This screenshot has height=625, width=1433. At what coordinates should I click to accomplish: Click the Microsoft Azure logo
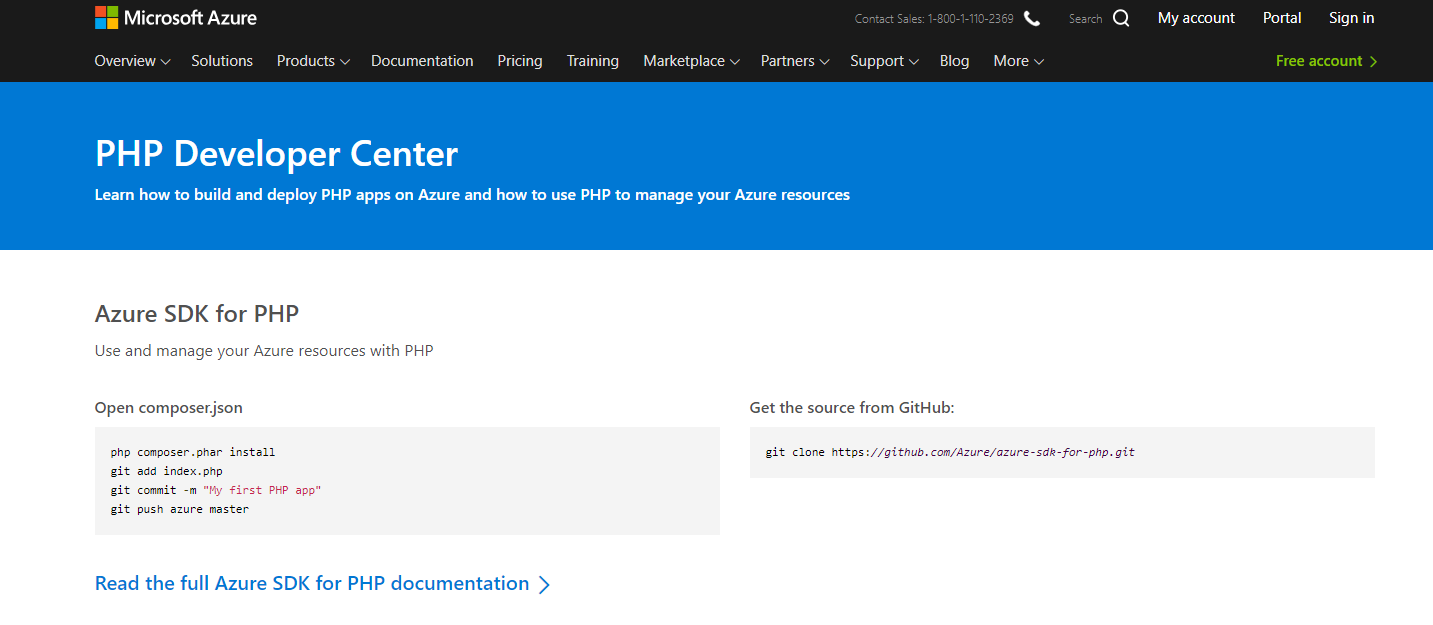pos(176,18)
